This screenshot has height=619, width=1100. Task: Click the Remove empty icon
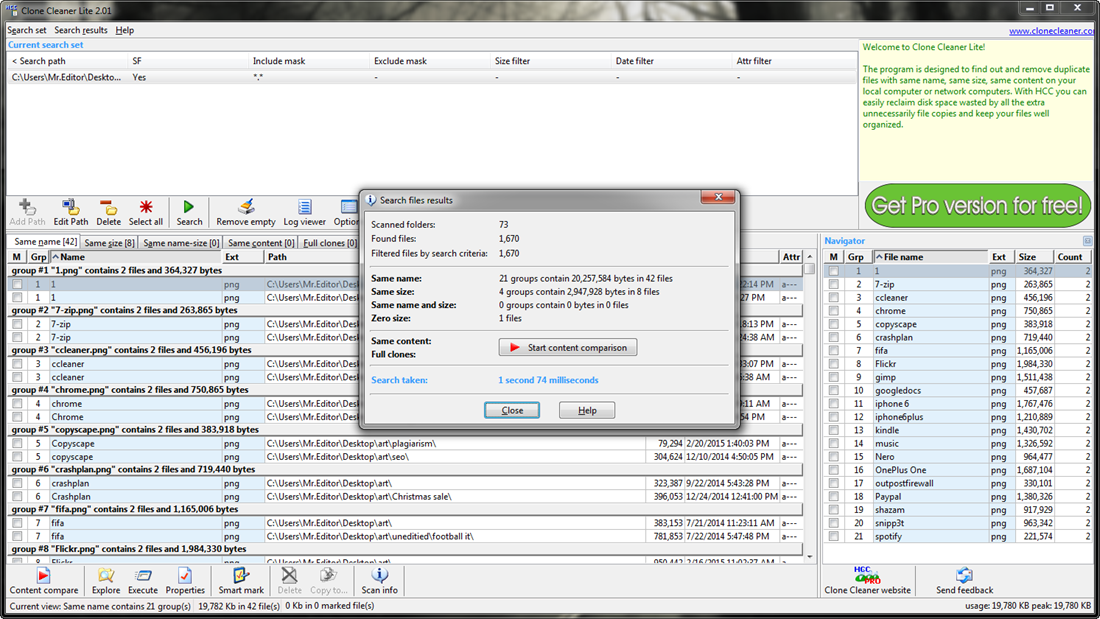(x=246, y=207)
